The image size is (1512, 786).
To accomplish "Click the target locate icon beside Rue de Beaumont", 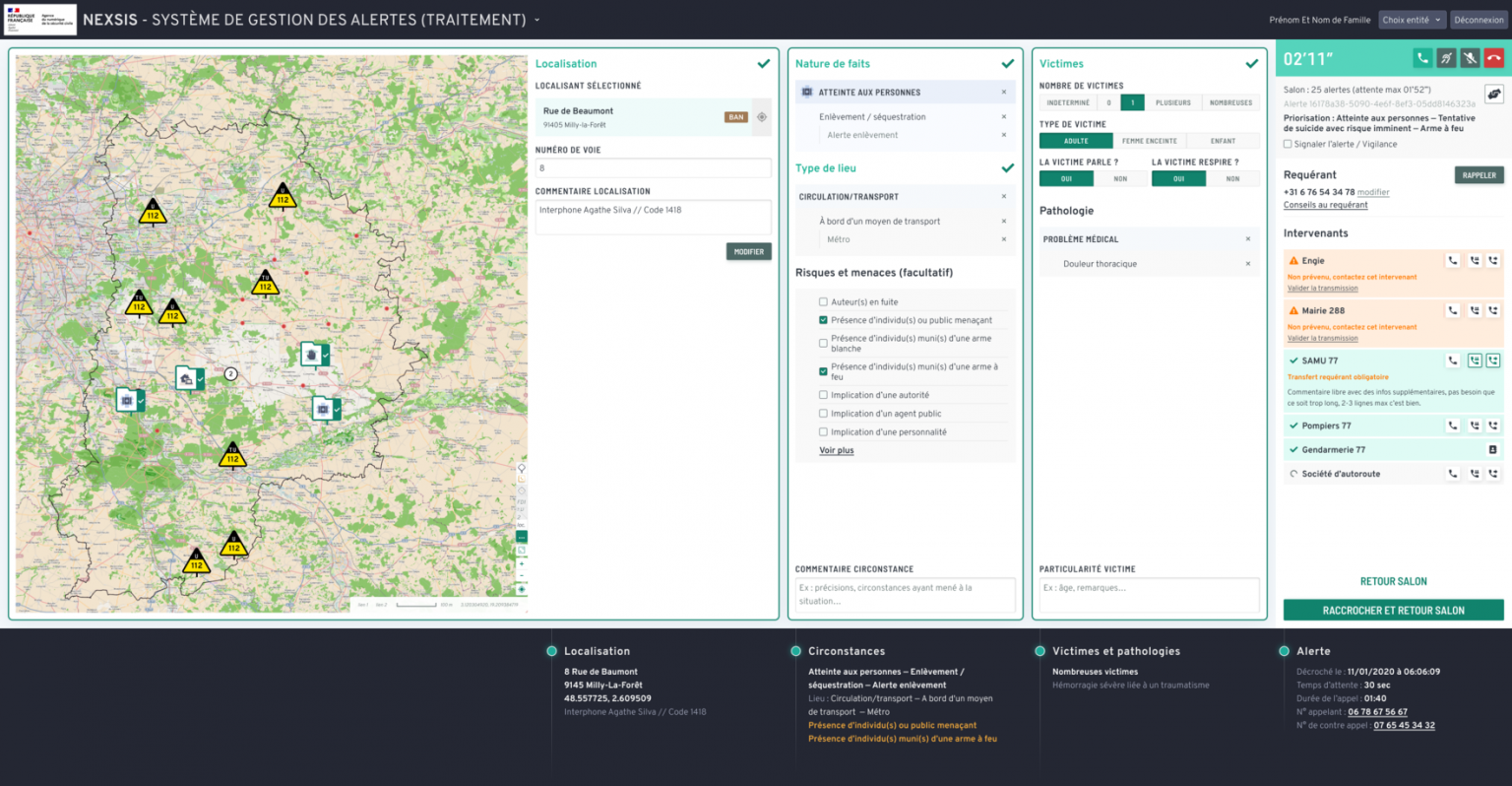I will (x=762, y=117).
